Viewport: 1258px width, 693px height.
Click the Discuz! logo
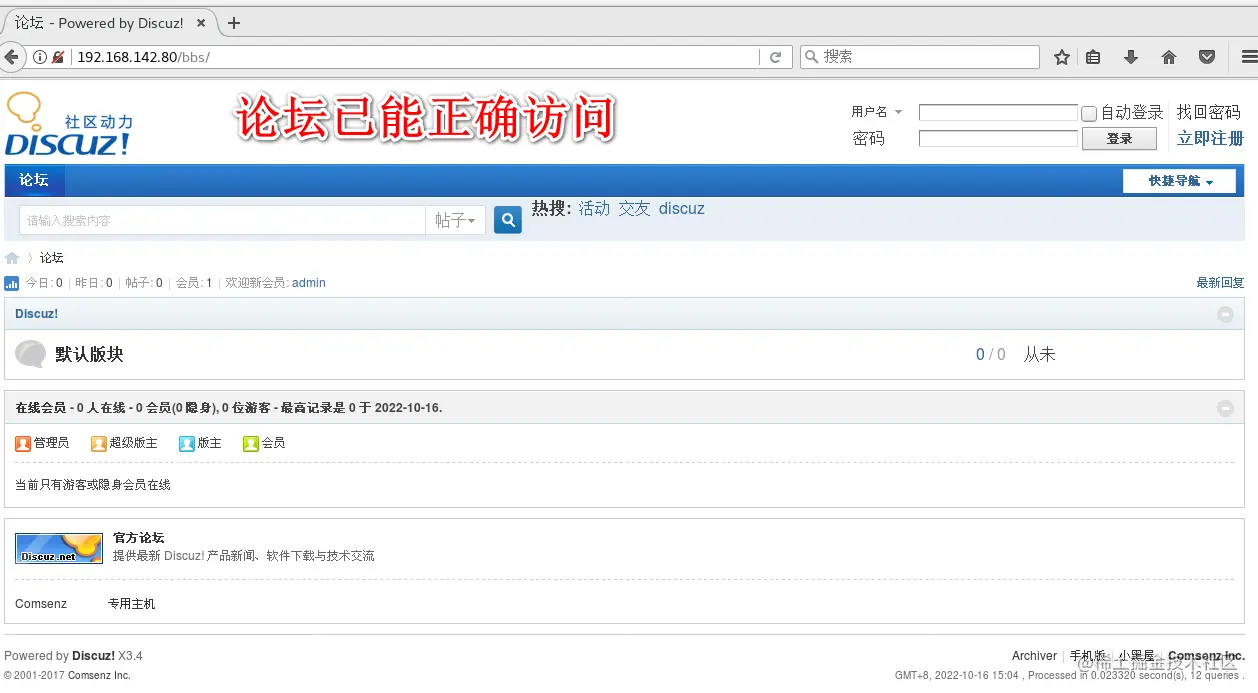(x=69, y=125)
